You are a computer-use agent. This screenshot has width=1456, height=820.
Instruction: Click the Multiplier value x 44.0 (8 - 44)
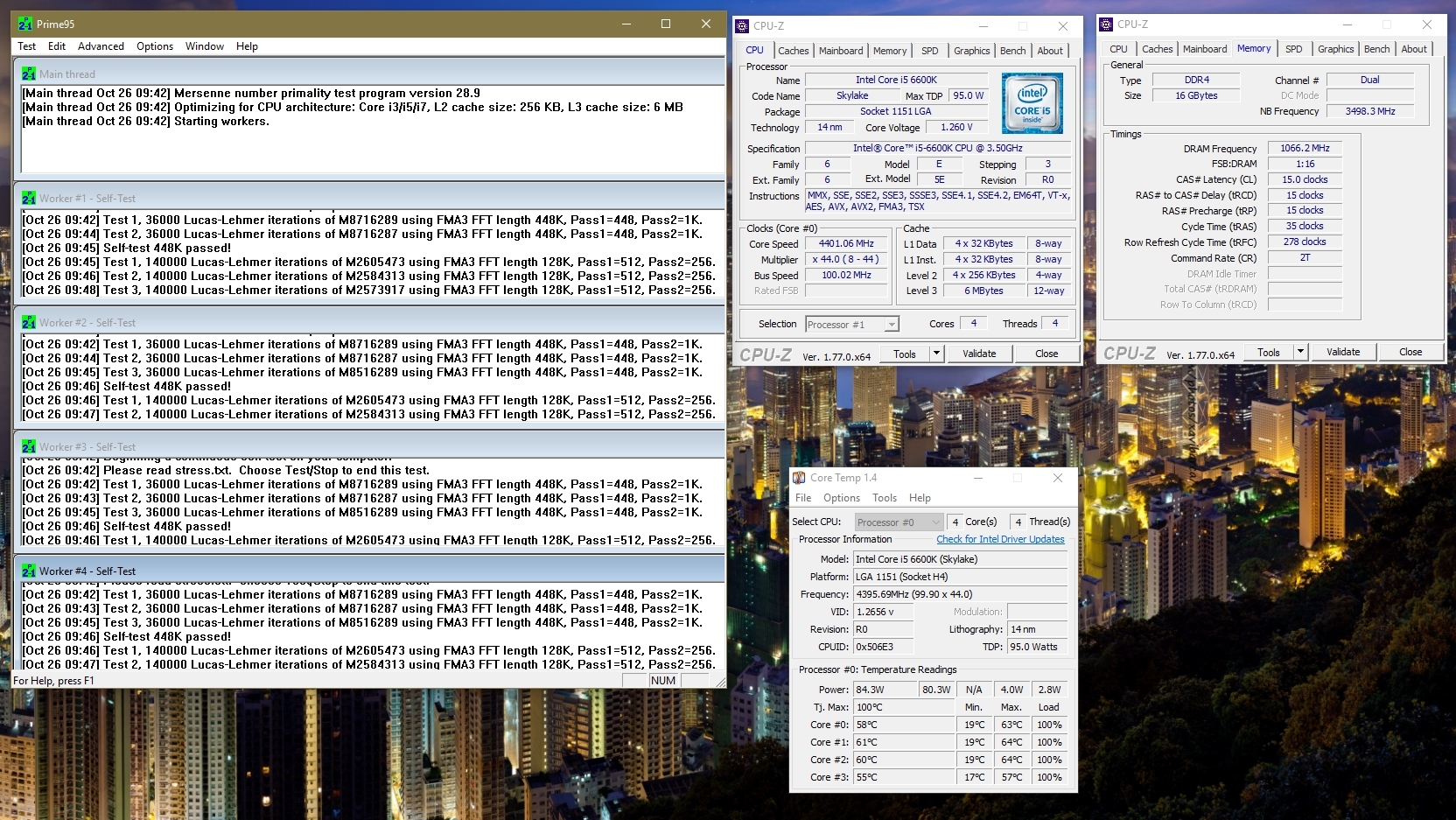(846, 259)
